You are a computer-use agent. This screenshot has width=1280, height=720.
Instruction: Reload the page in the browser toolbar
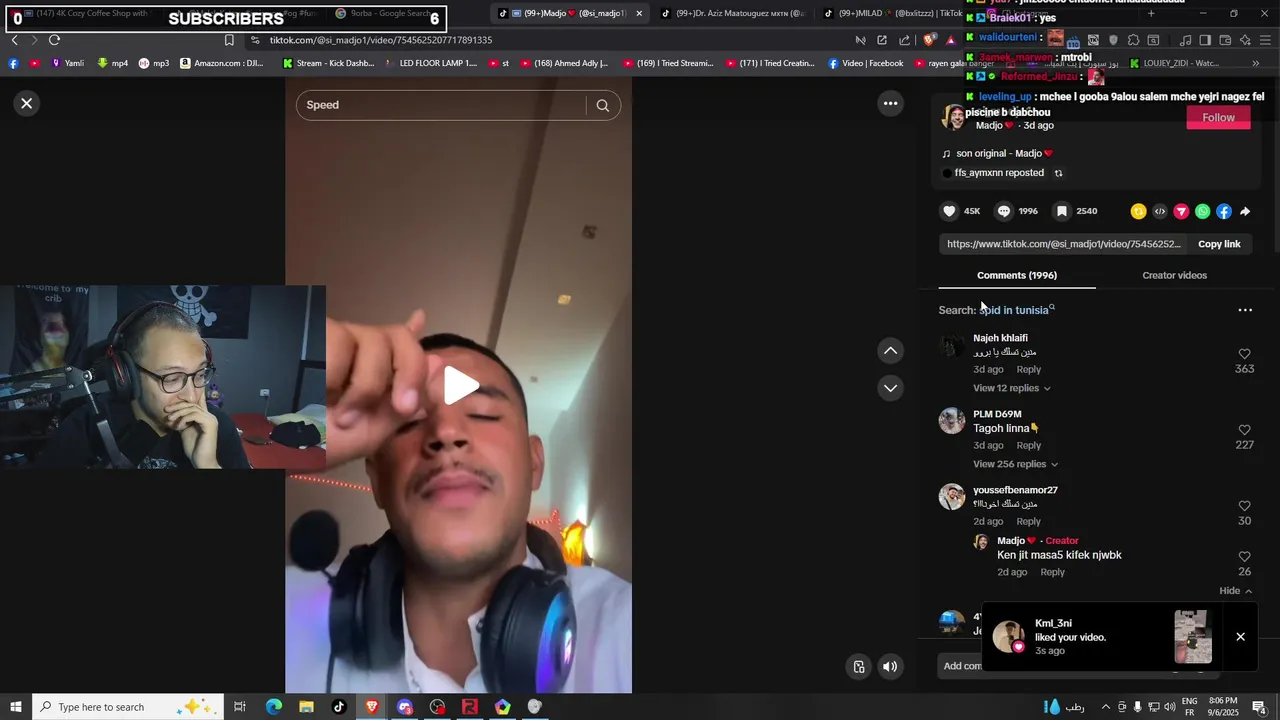(x=54, y=40)
